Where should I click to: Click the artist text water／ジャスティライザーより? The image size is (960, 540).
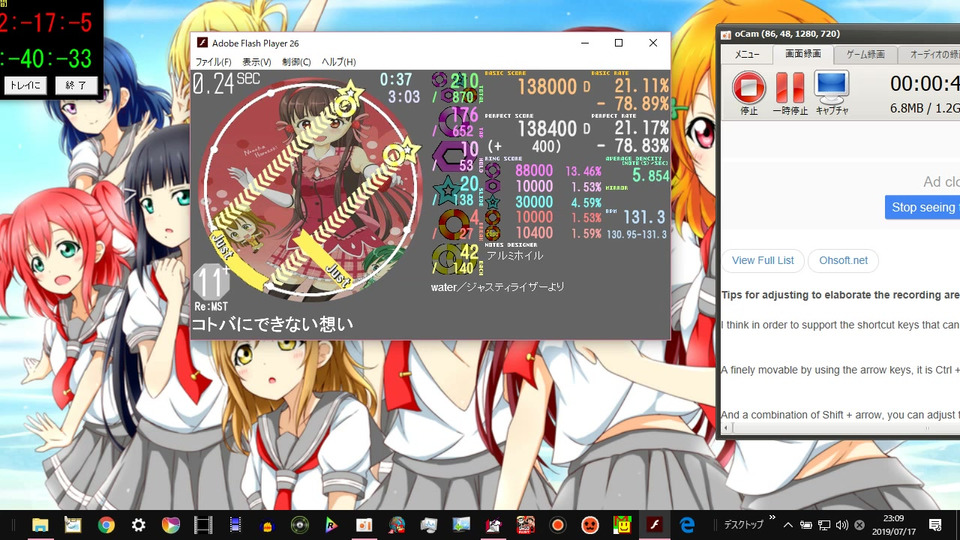pyautogui.click(x=498, y=287)
